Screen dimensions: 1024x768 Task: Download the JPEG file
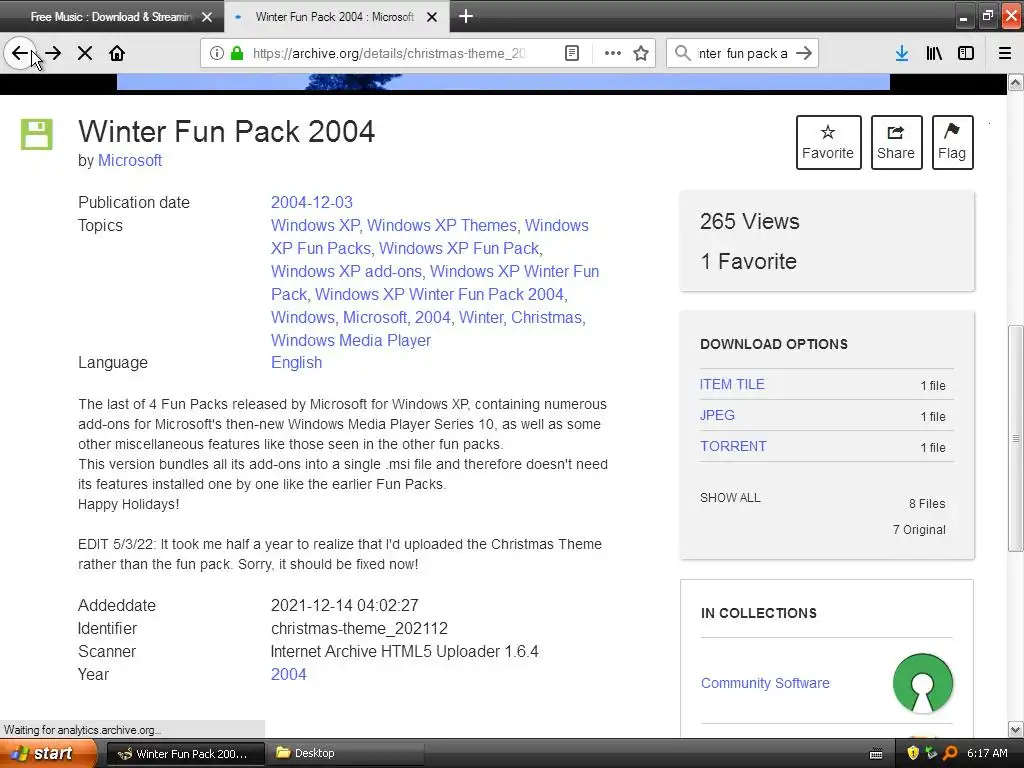tap(717, 415)
